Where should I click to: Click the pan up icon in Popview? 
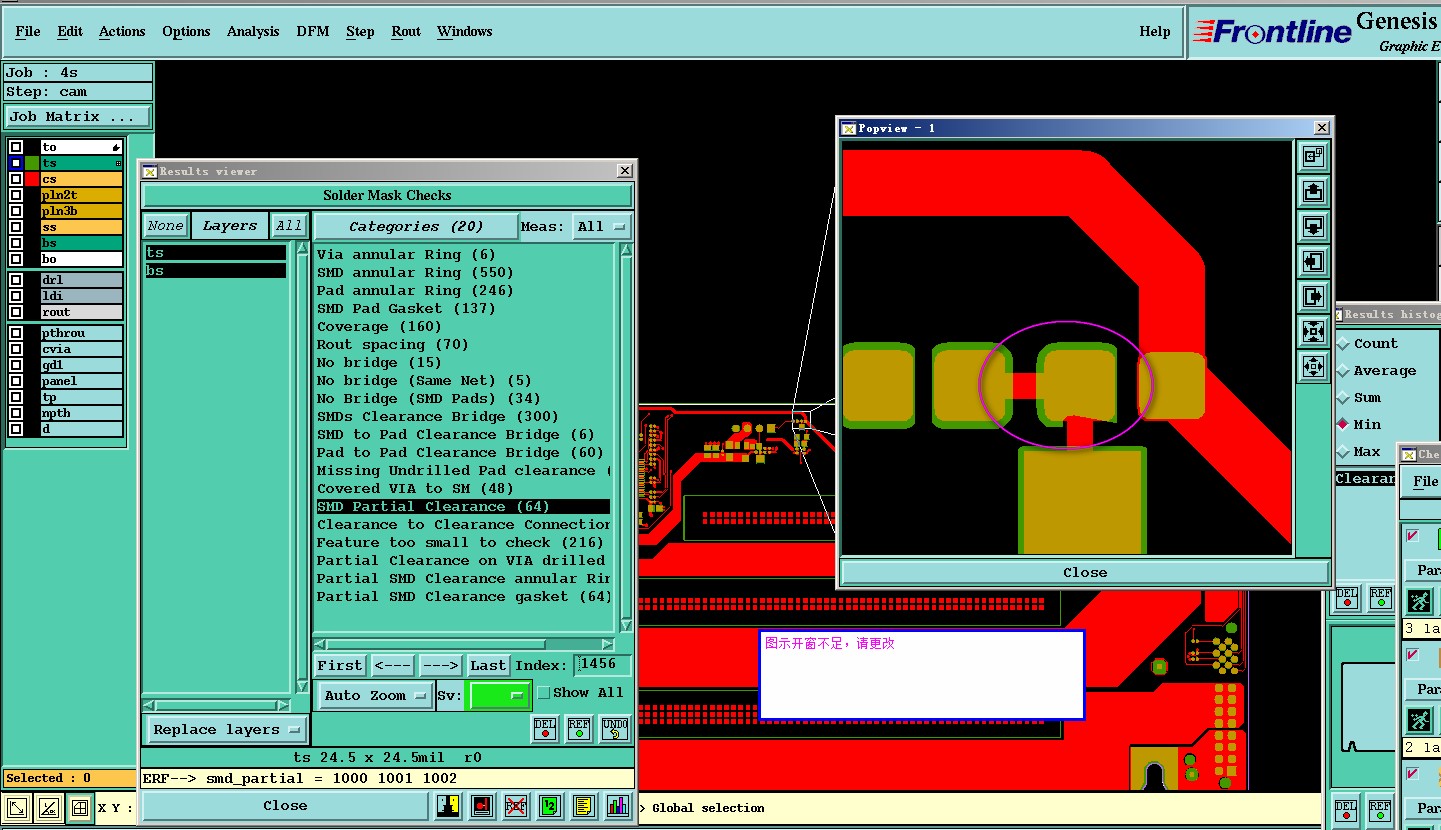[1313, 191]
